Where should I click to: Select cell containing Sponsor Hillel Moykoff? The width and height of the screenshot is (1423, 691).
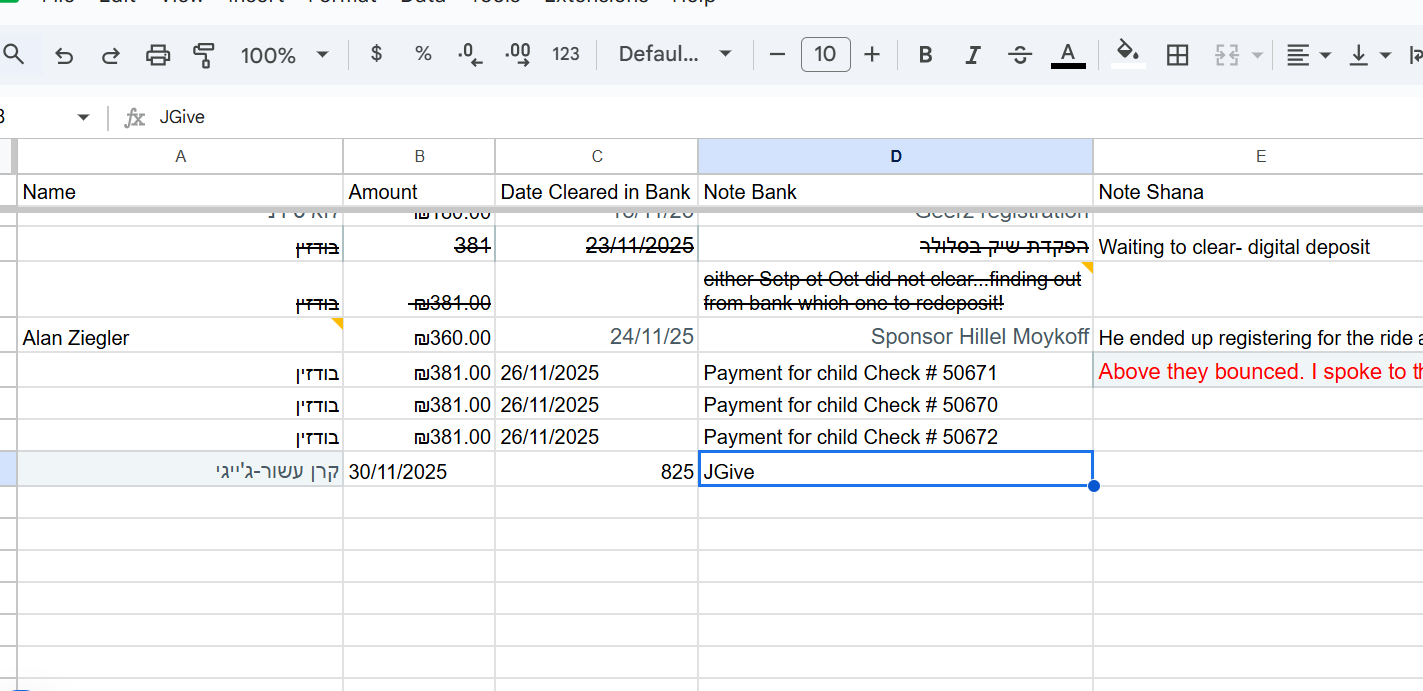coord(895,337)
